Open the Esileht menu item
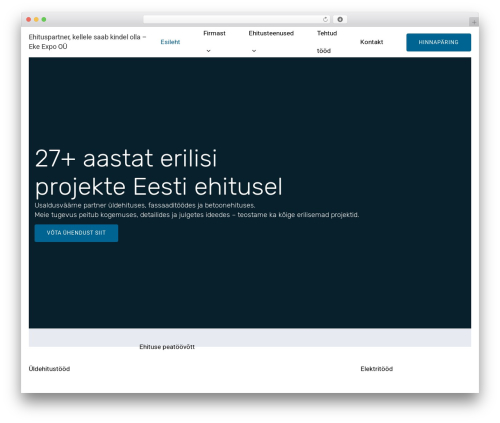The image size is (500, 423). click(170, 42)
